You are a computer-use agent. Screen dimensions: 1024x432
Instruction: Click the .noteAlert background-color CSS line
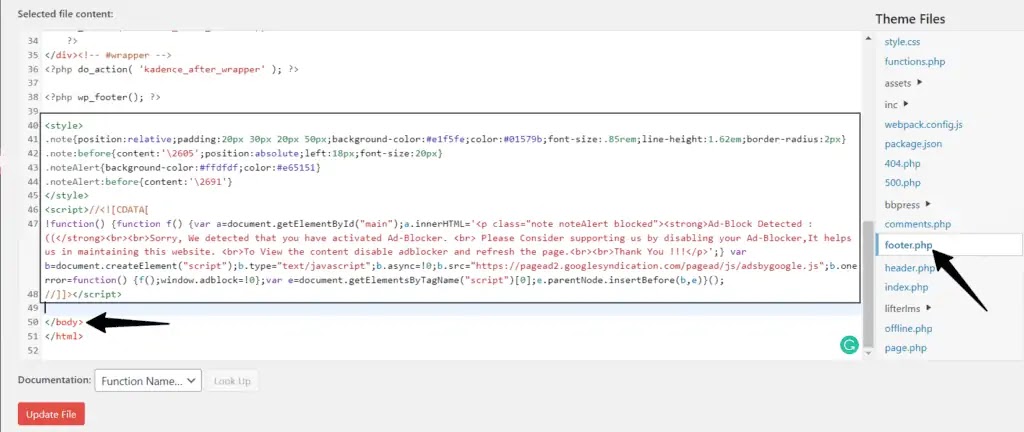183,168
